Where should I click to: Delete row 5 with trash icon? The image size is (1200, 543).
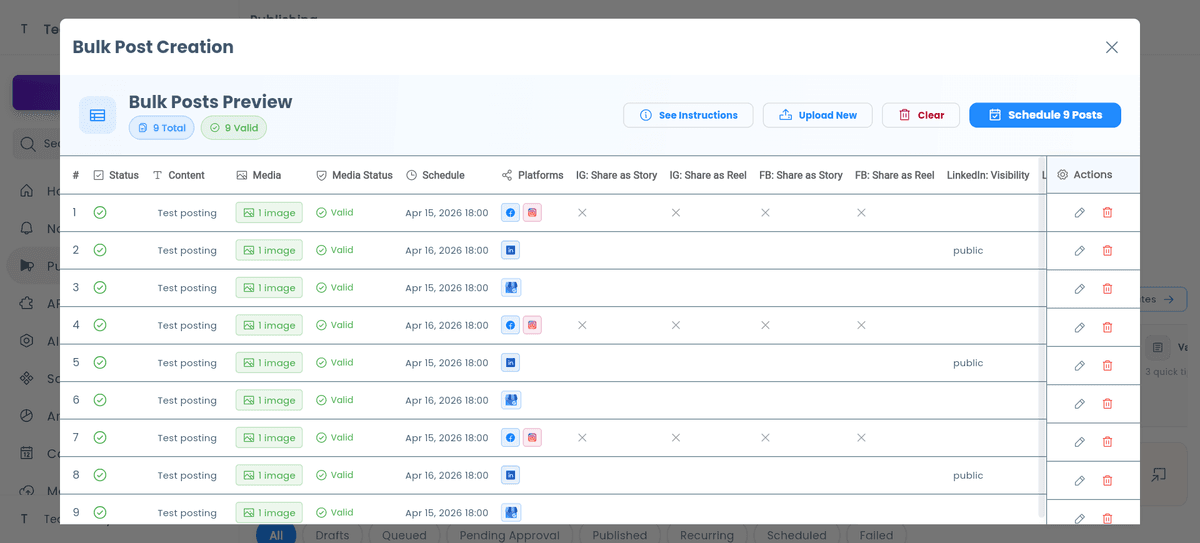pyautogui.click(x=1107, y=366)
